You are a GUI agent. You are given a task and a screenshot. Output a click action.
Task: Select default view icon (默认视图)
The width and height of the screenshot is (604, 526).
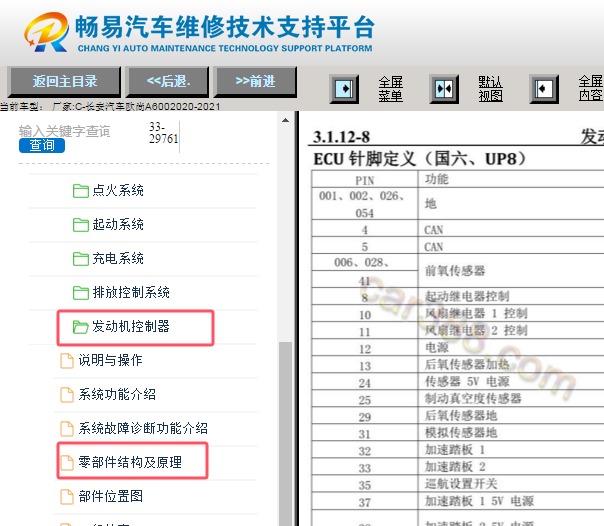[x=444, y=89]
